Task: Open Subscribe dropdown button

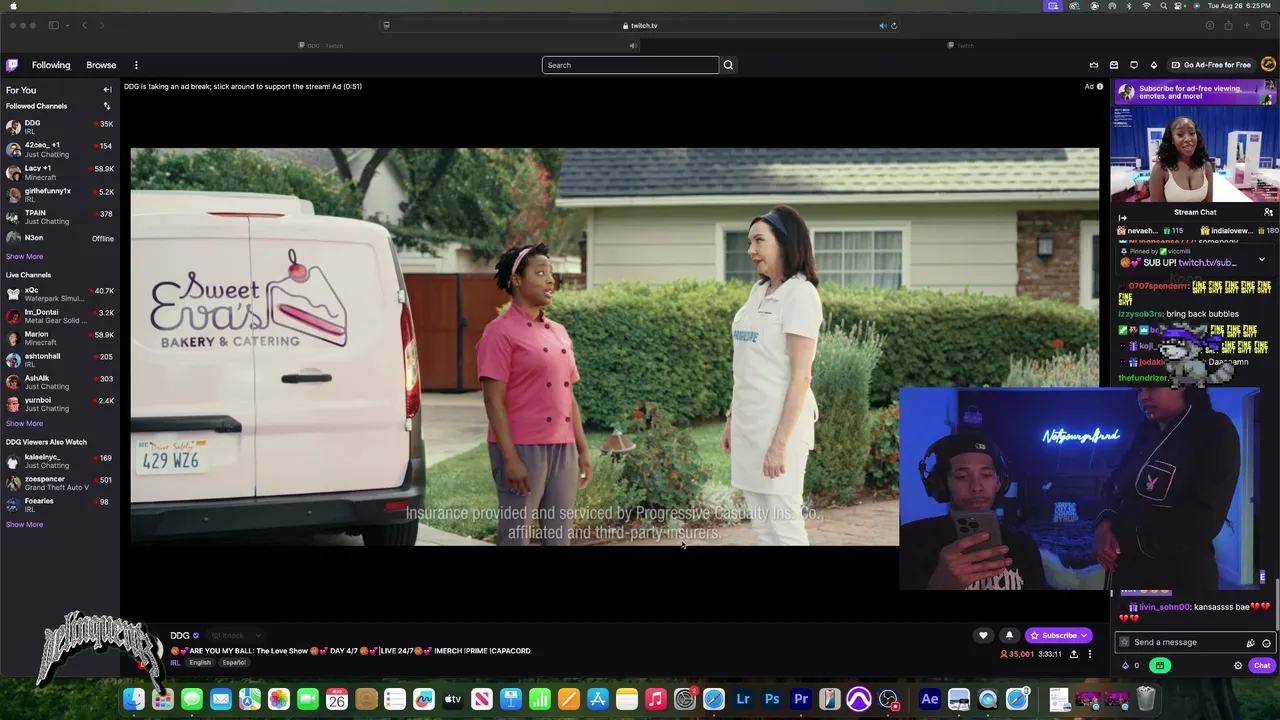Action: coord(1058,635)
